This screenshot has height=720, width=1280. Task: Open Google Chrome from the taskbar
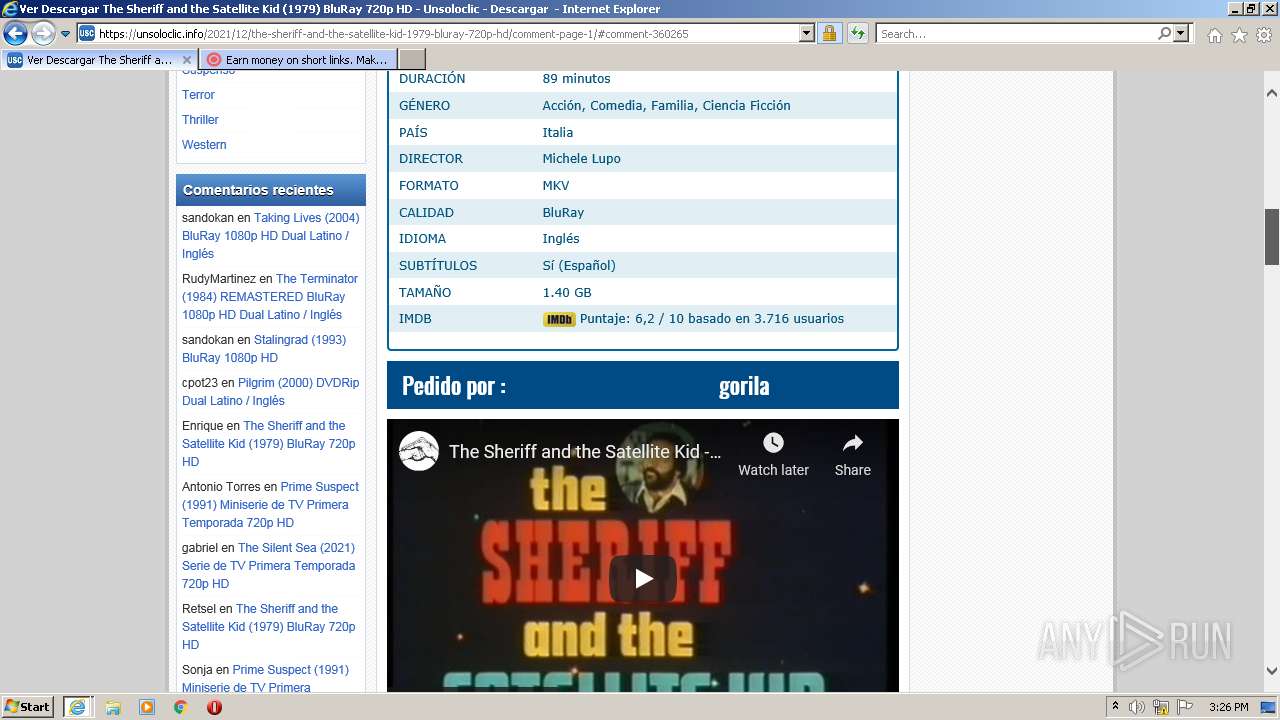[x=180, y=707]
